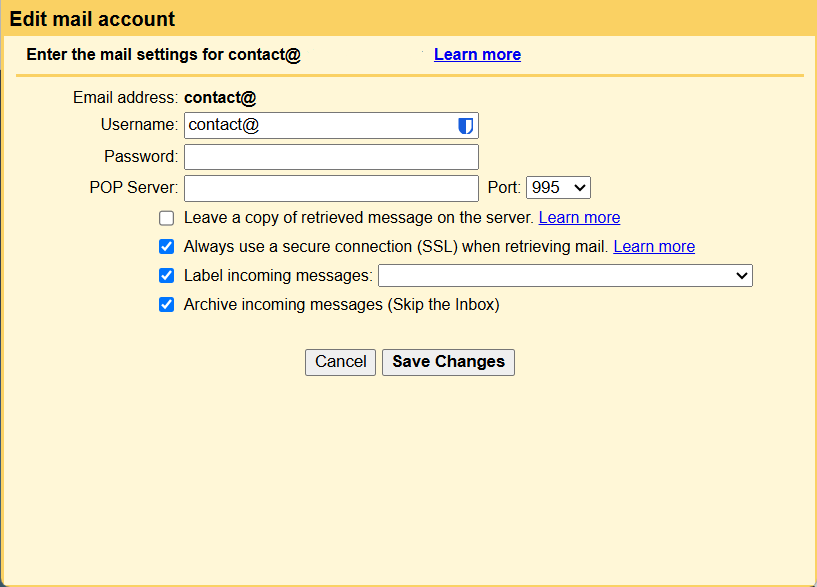The image size is (817, 587).
Task: Focus the Username input field
Action: pyautogui.click(x=331, y=126)
